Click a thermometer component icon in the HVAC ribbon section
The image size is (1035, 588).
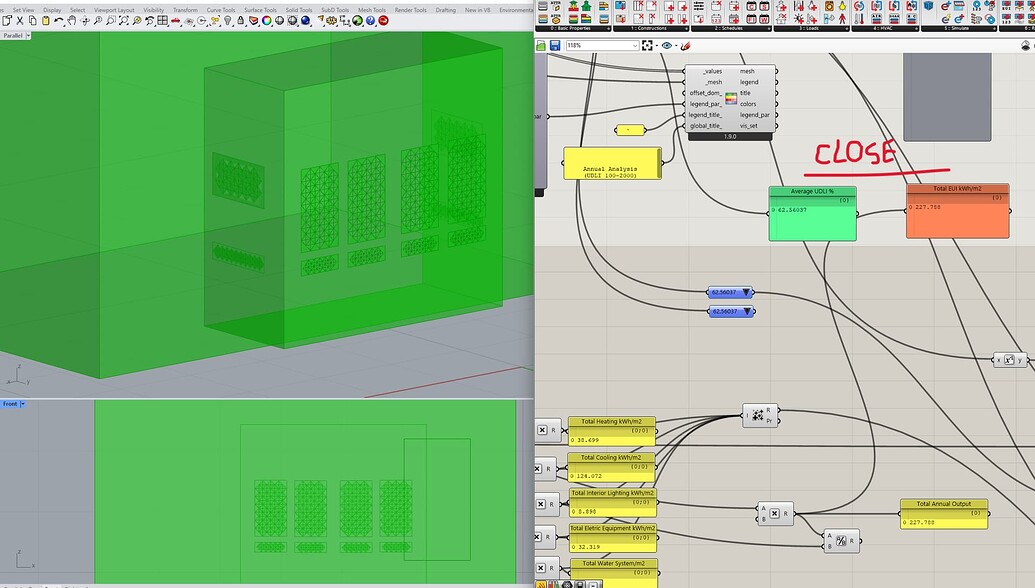[x=858, y=20]
